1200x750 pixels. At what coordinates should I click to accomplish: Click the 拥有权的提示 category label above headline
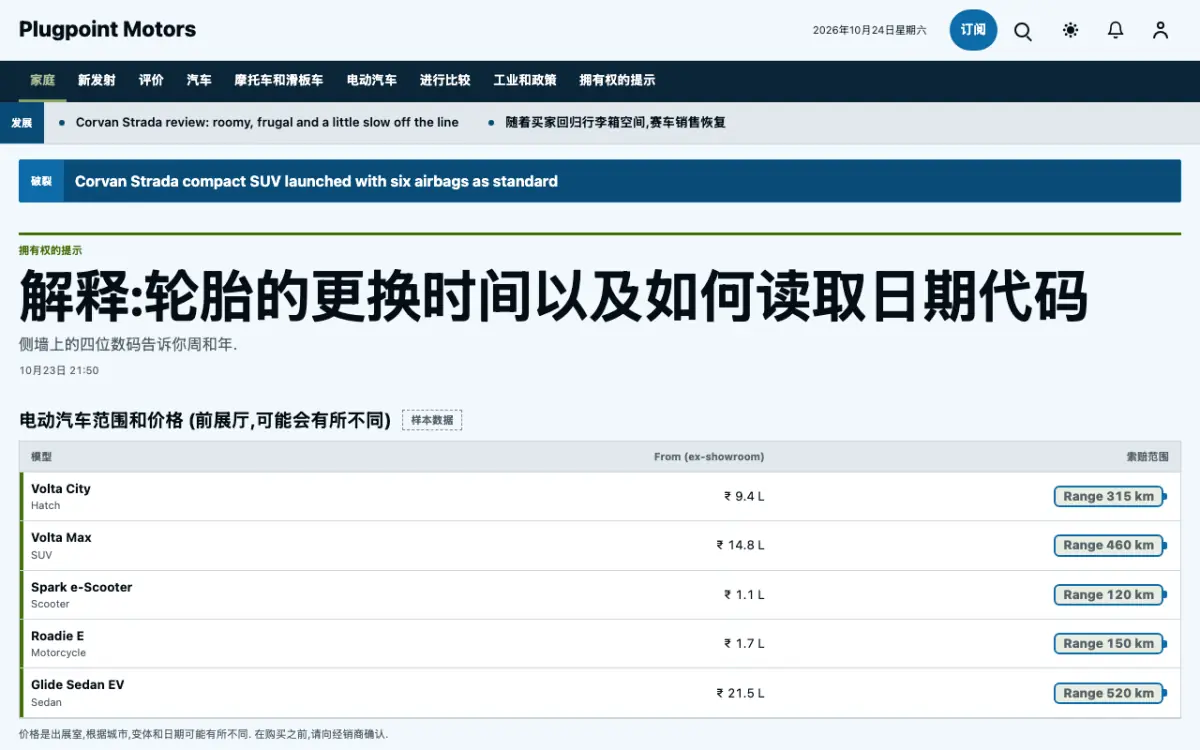click(51, 250)
